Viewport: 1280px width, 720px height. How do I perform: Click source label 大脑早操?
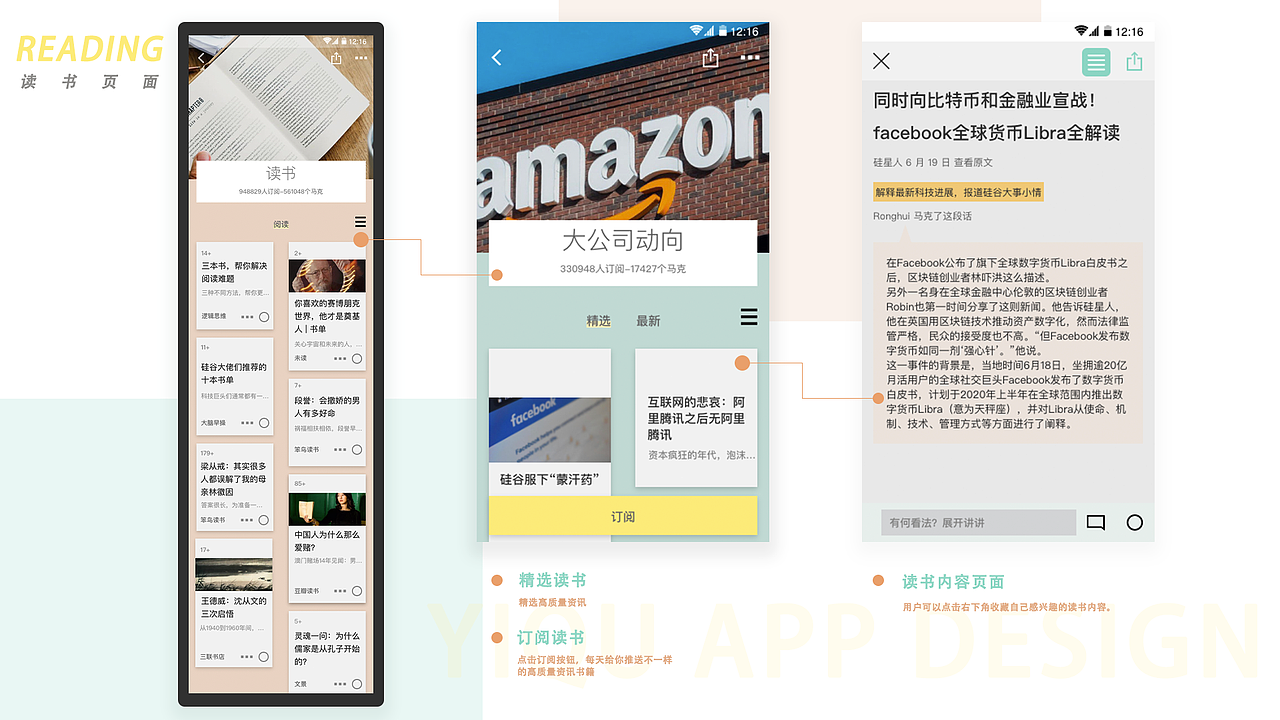coord(213,423)
